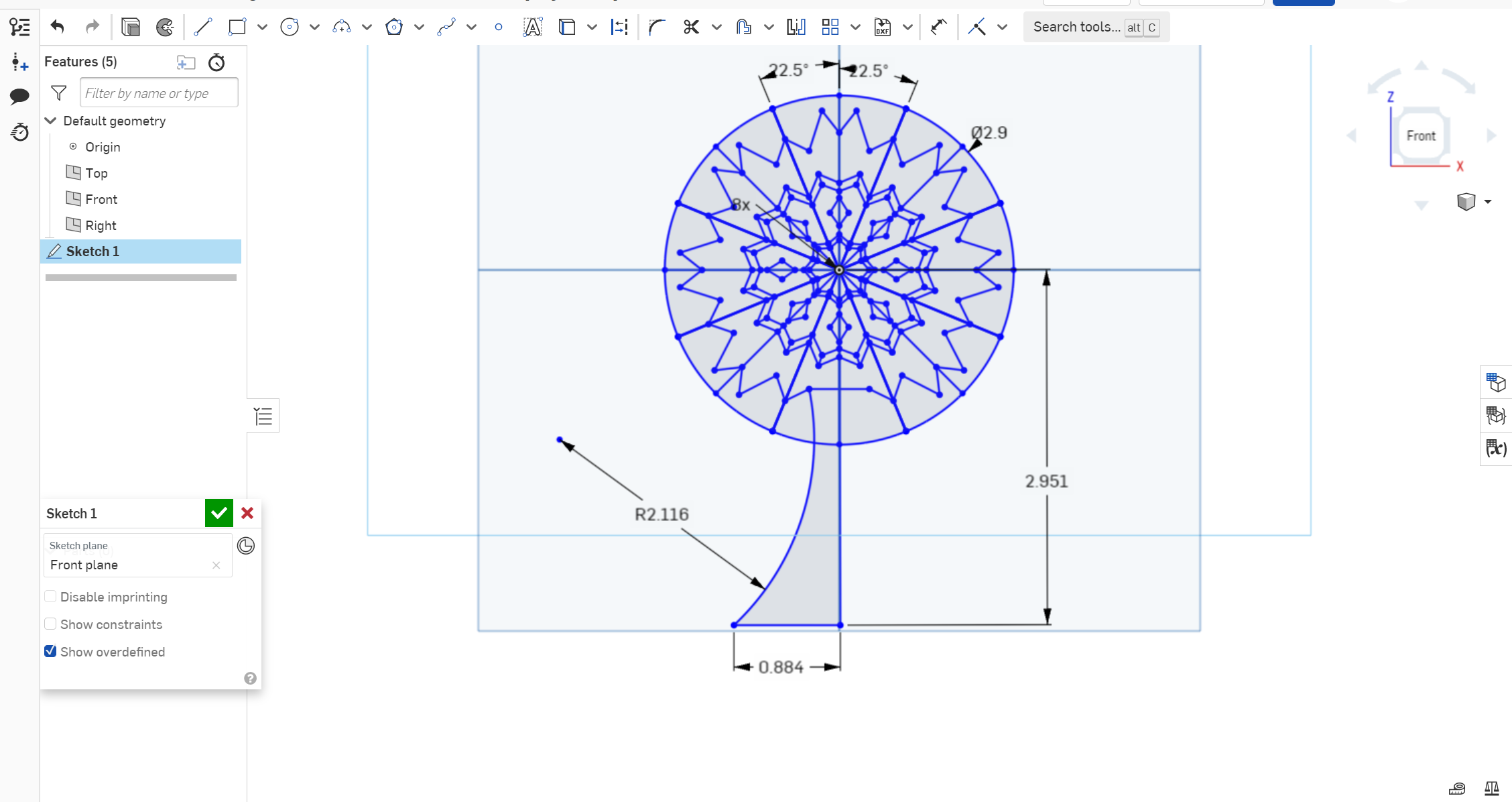
Task: Collapse the Default geometry section
Action: tap(51, 121)
